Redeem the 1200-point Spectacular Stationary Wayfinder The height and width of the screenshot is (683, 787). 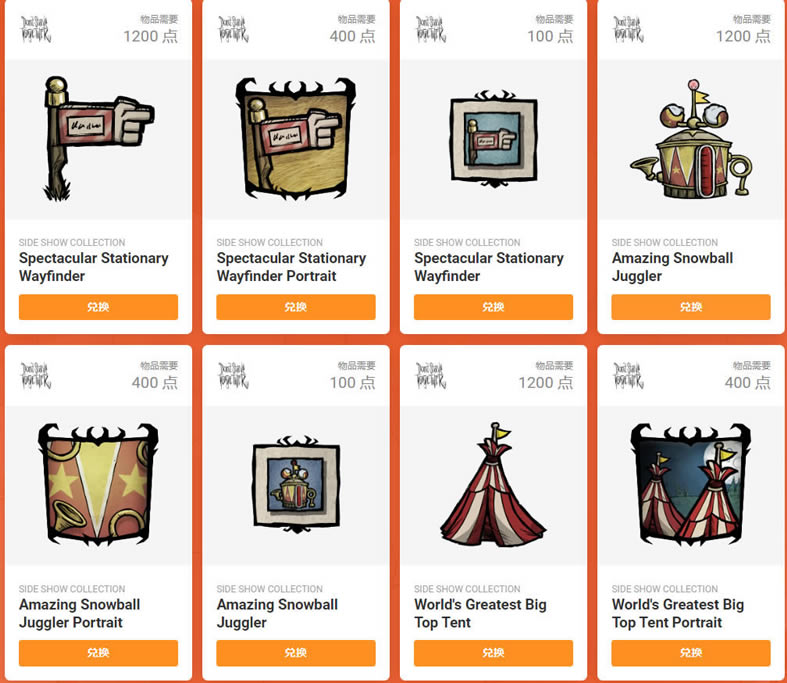[98, 307]
